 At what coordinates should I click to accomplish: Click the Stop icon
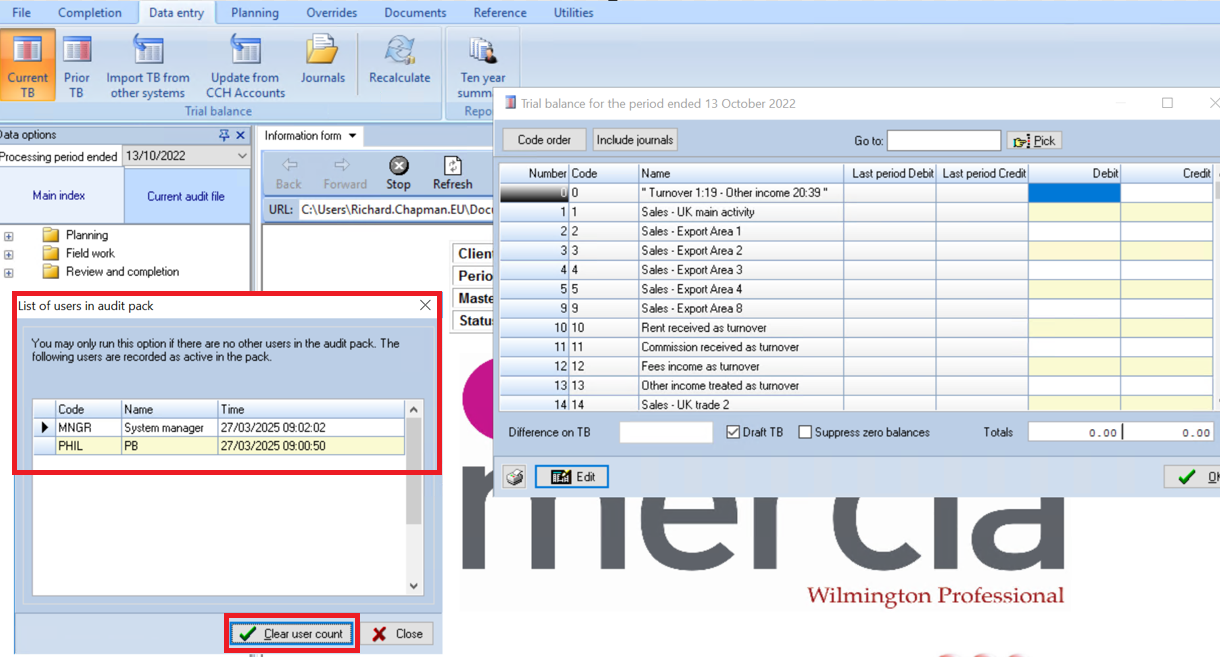click(x=398, y=173)
